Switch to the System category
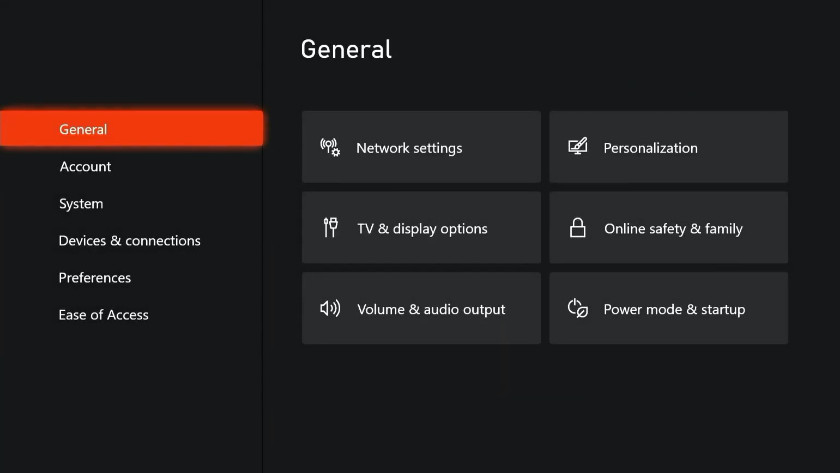840x473 pixels. coord(81,204)
